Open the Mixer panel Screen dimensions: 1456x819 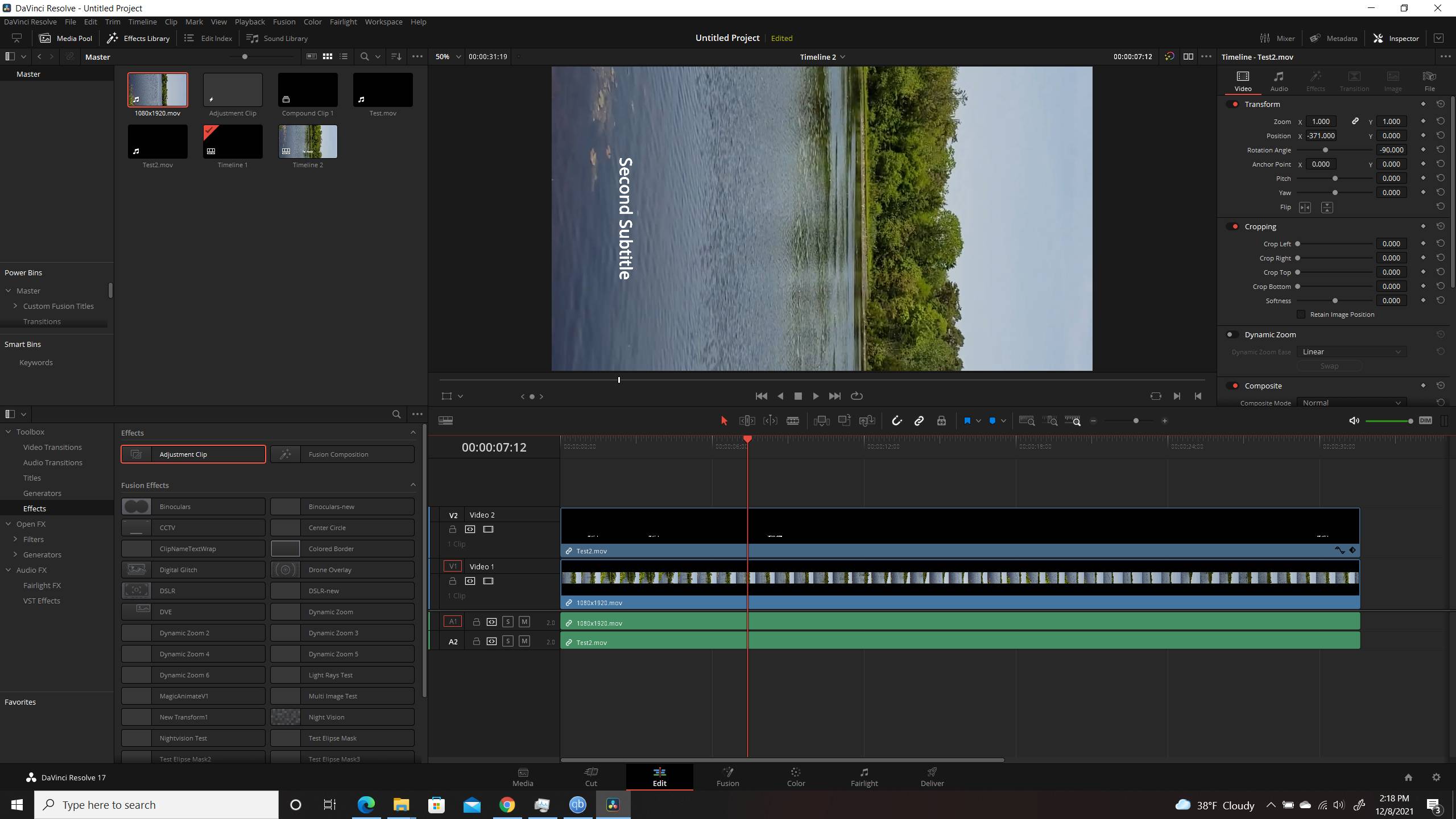pos(1277,38)
